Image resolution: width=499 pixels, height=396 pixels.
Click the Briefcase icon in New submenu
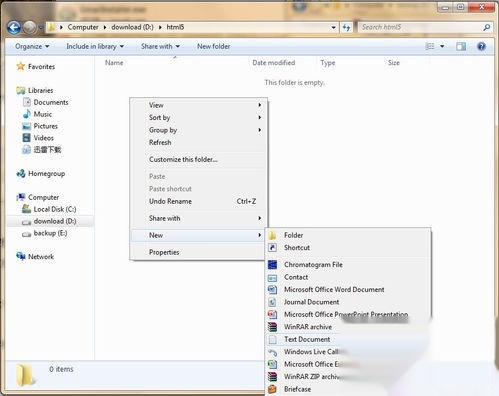(x=272, y=389)
